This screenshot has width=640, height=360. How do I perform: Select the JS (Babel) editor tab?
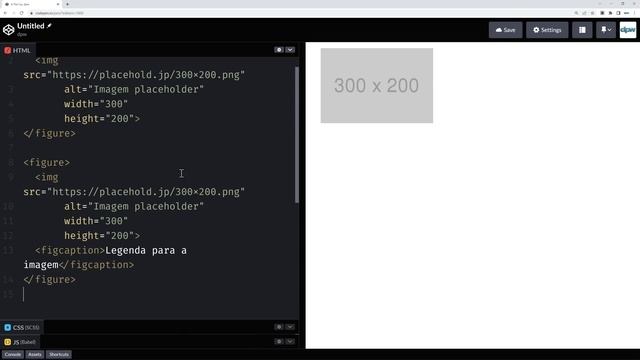pos(20,342)
